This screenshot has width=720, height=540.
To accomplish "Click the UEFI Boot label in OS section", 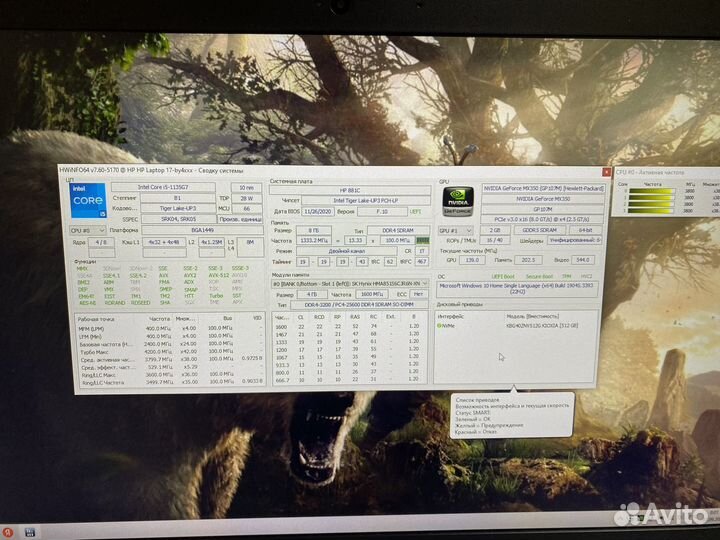I will [503, 276].
